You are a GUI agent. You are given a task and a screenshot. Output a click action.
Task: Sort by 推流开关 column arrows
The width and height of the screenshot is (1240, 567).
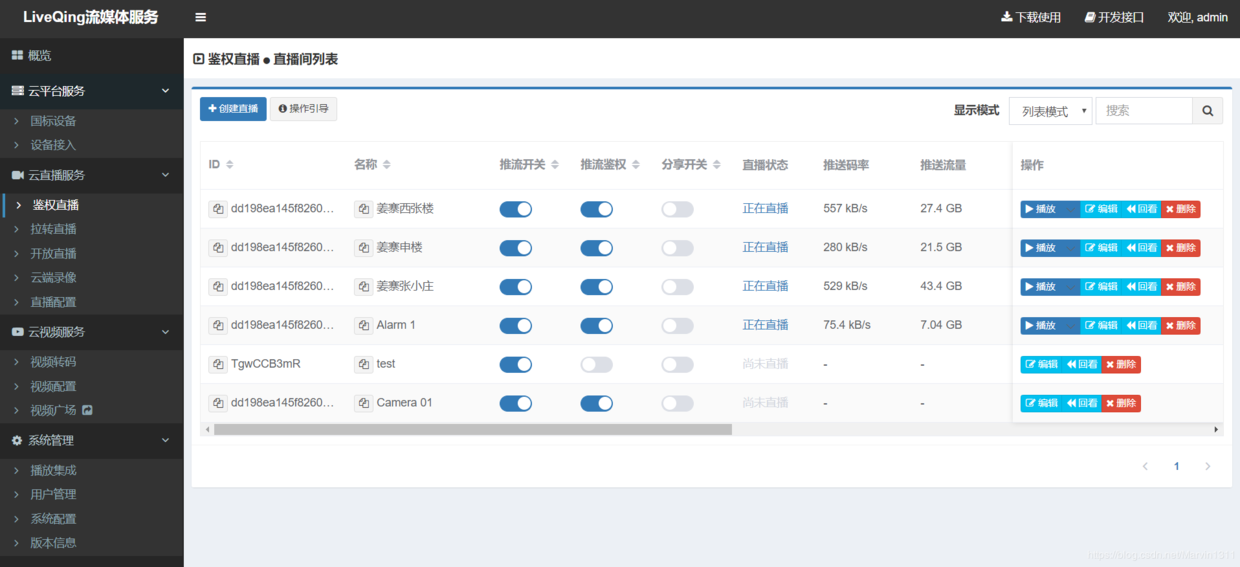(x=555, y=165)
